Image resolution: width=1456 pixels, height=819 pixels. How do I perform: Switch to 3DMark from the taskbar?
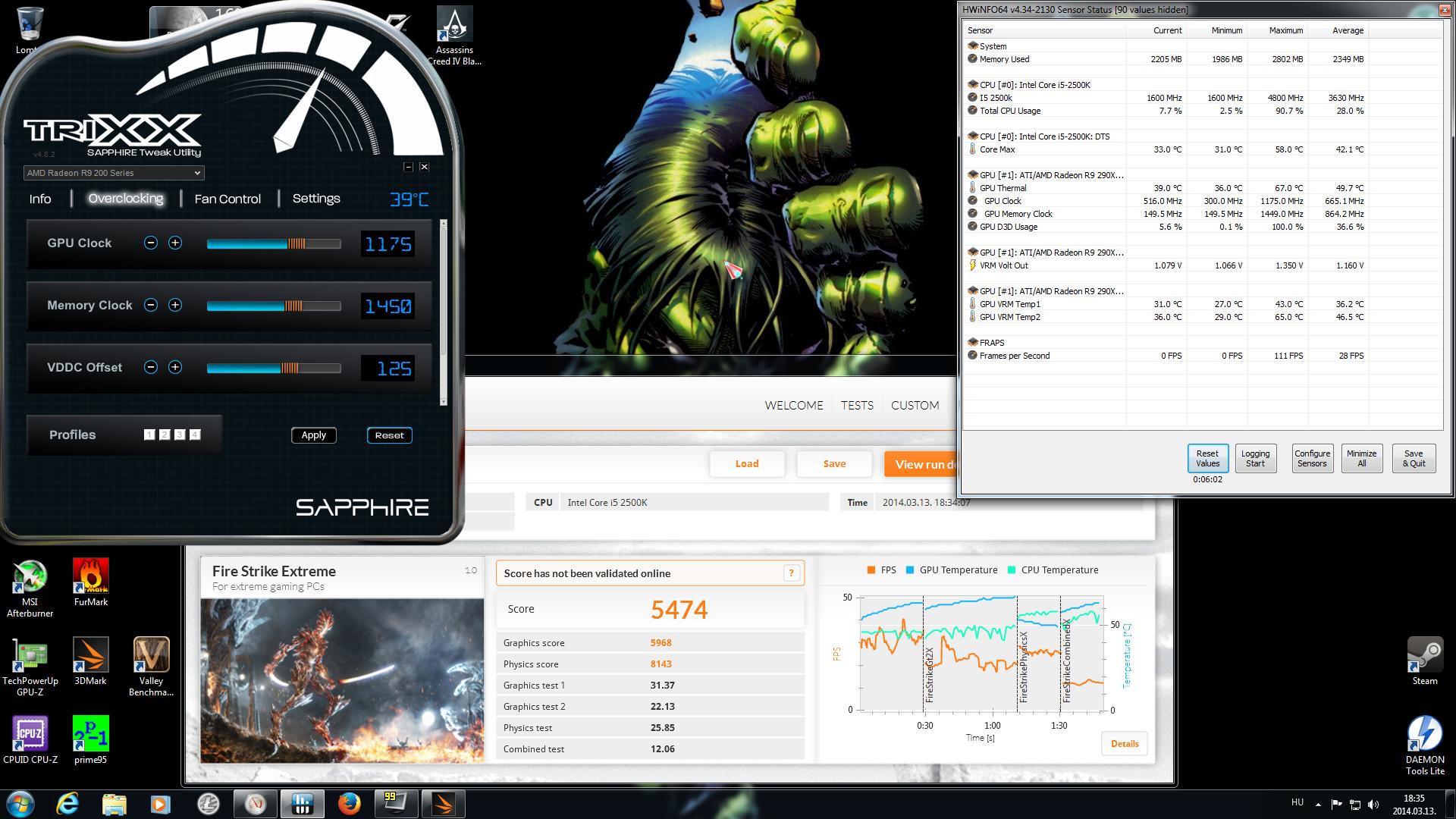click(443, 804)
